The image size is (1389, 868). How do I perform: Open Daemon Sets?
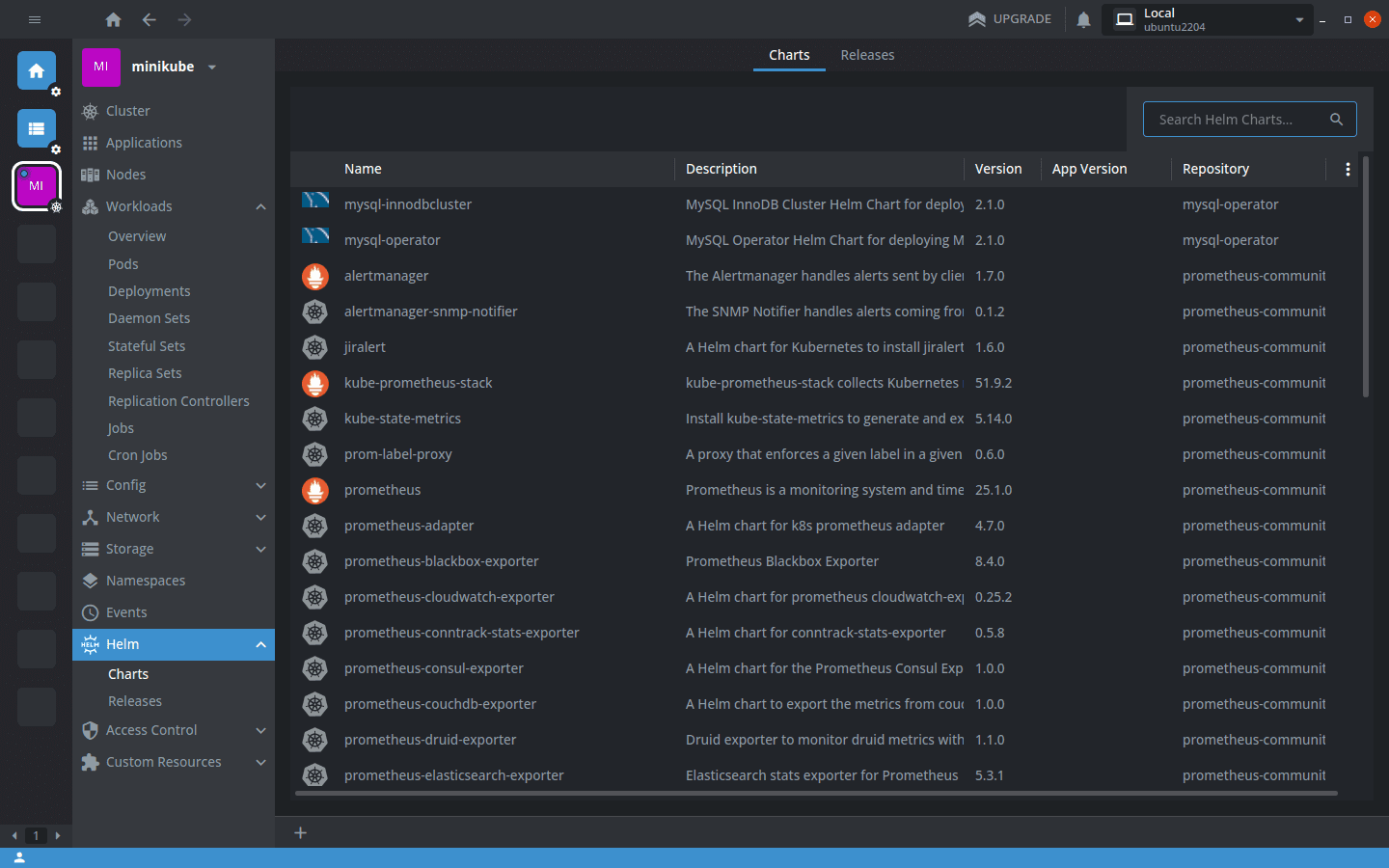click(x=150, y=318)
